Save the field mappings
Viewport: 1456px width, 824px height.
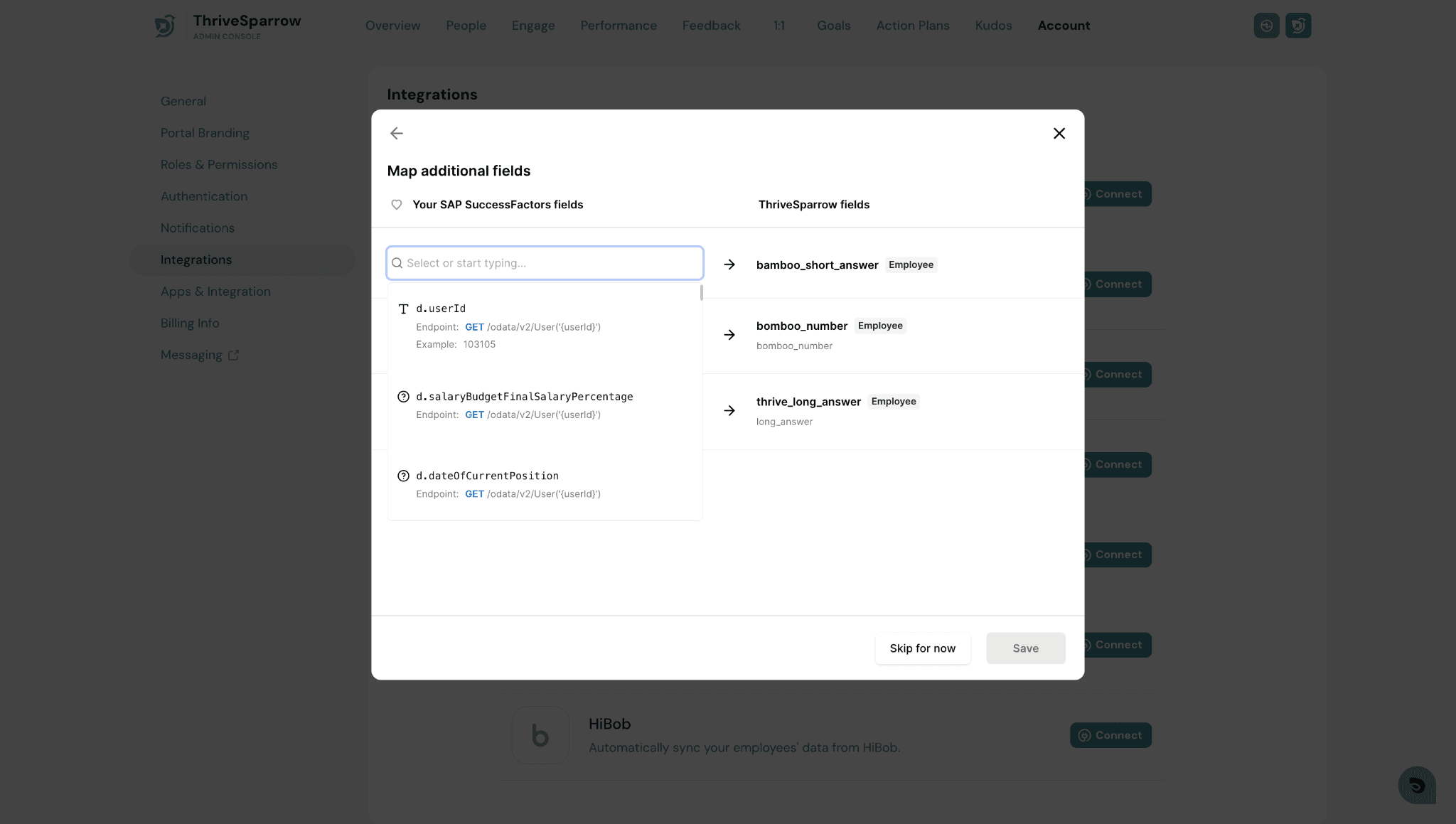click(1025, 648)
